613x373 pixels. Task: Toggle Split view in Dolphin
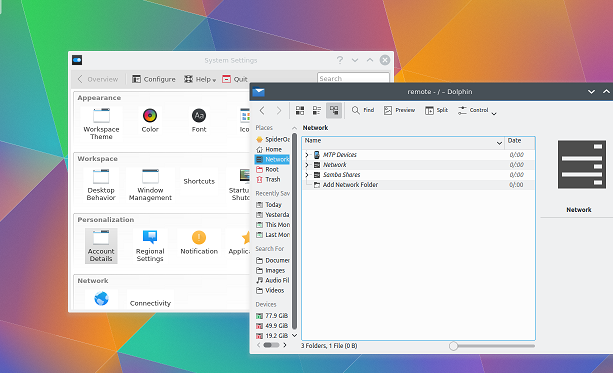pyautogui.click(x=436, y=110)
